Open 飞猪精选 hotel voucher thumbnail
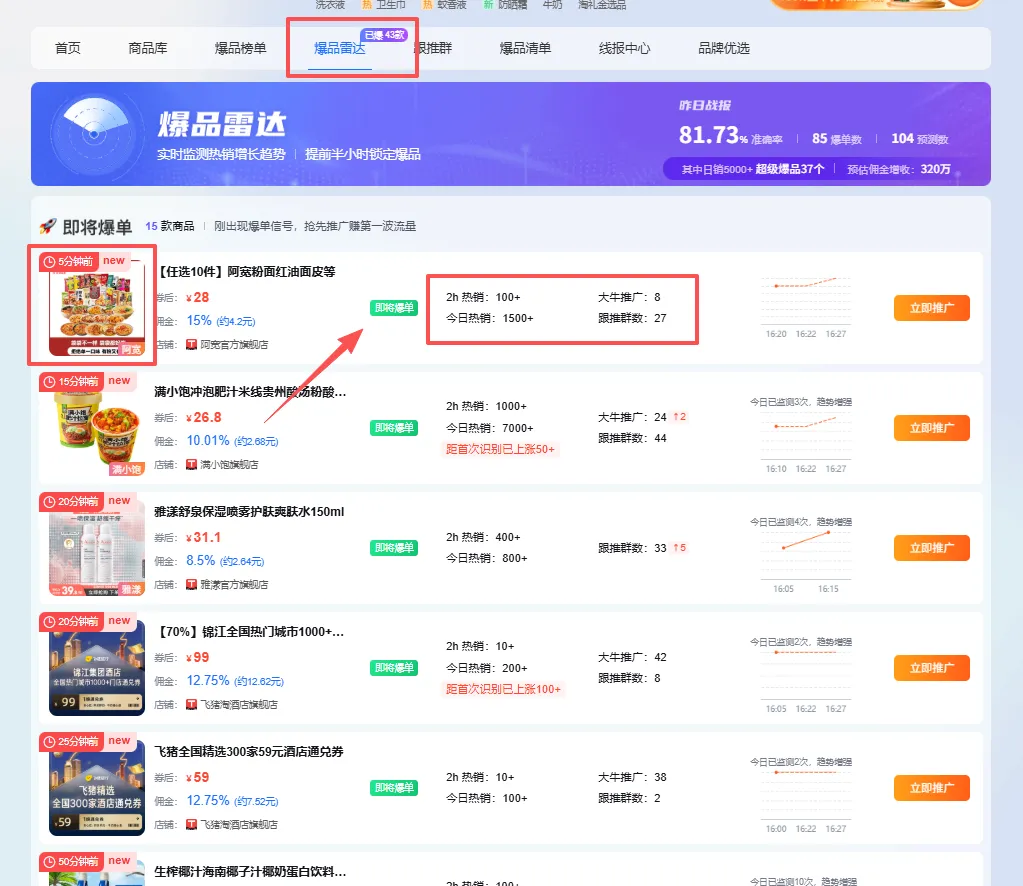Viewport: 1023px width, 886px height. [x=97, y=788]
